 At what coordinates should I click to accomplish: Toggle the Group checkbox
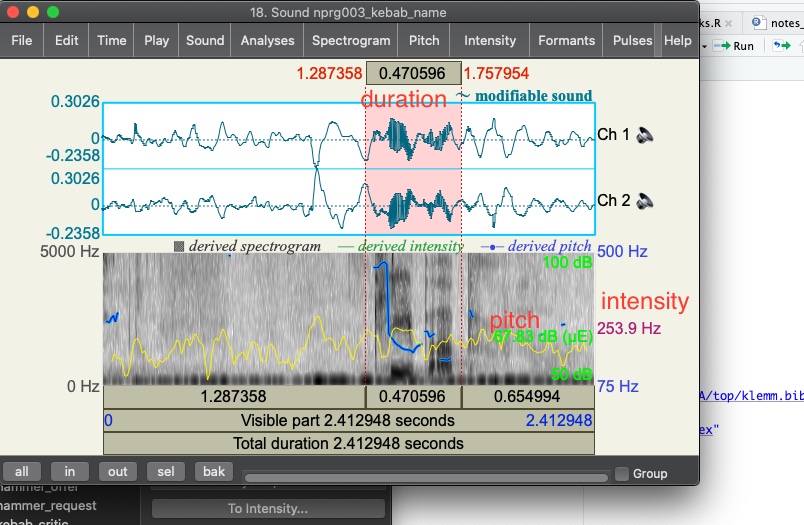point(622,474)
